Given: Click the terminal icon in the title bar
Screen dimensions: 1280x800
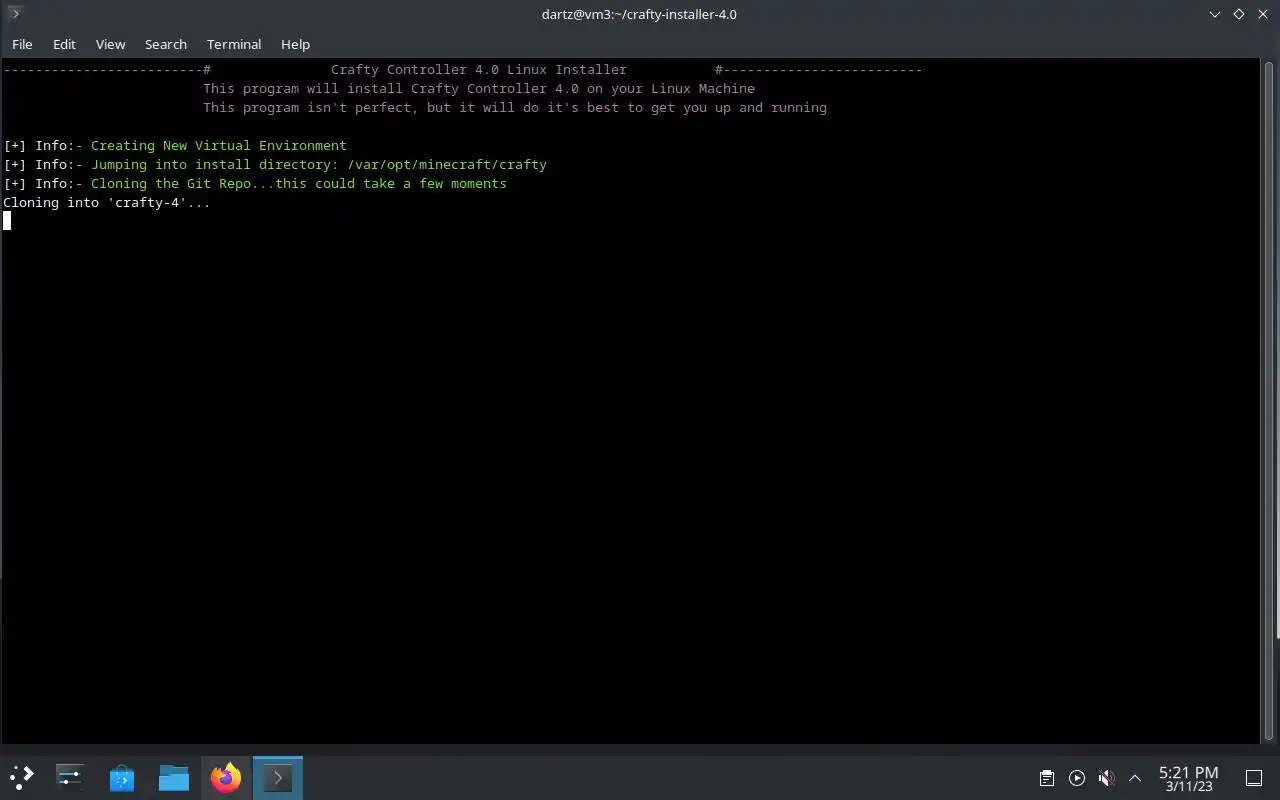Looking at the screenshot, I should click(x=14, y=14).
